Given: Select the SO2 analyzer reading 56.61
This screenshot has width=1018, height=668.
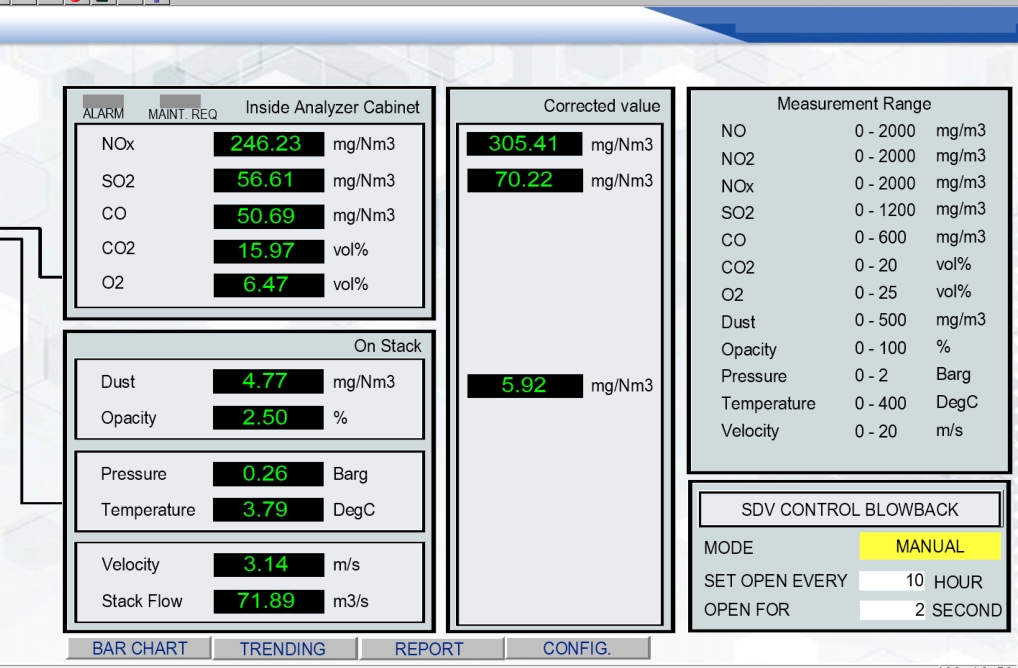Looking at the screenshot, I should tap(268, 180).
